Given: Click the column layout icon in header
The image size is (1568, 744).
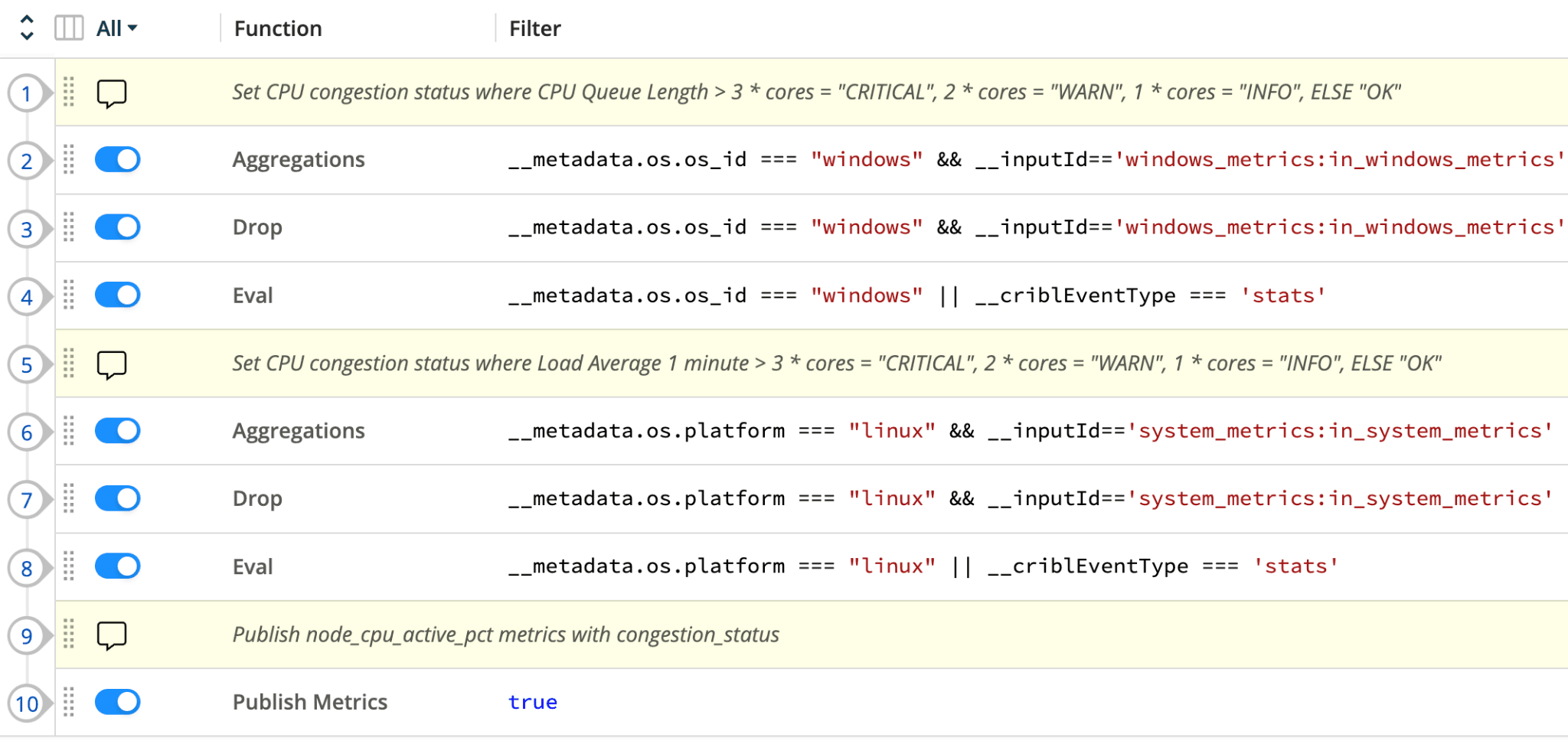Looking at the screenshot, I should pos(69,28).
